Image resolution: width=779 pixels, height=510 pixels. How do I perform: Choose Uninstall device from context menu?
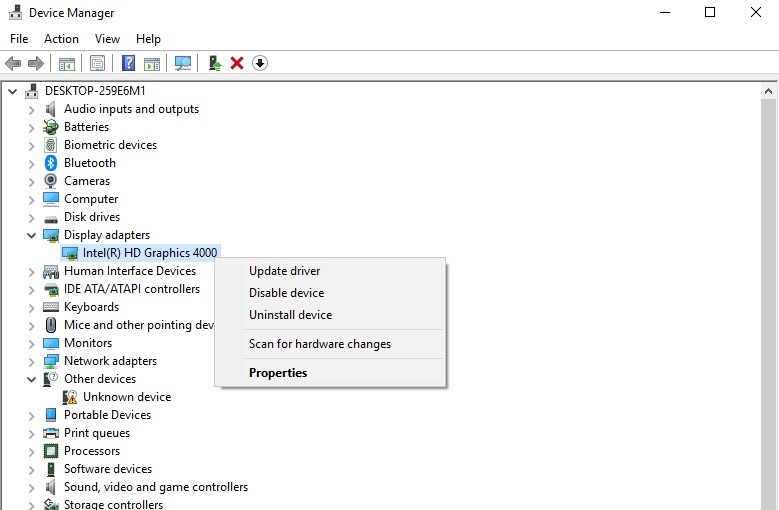(290, 315)
